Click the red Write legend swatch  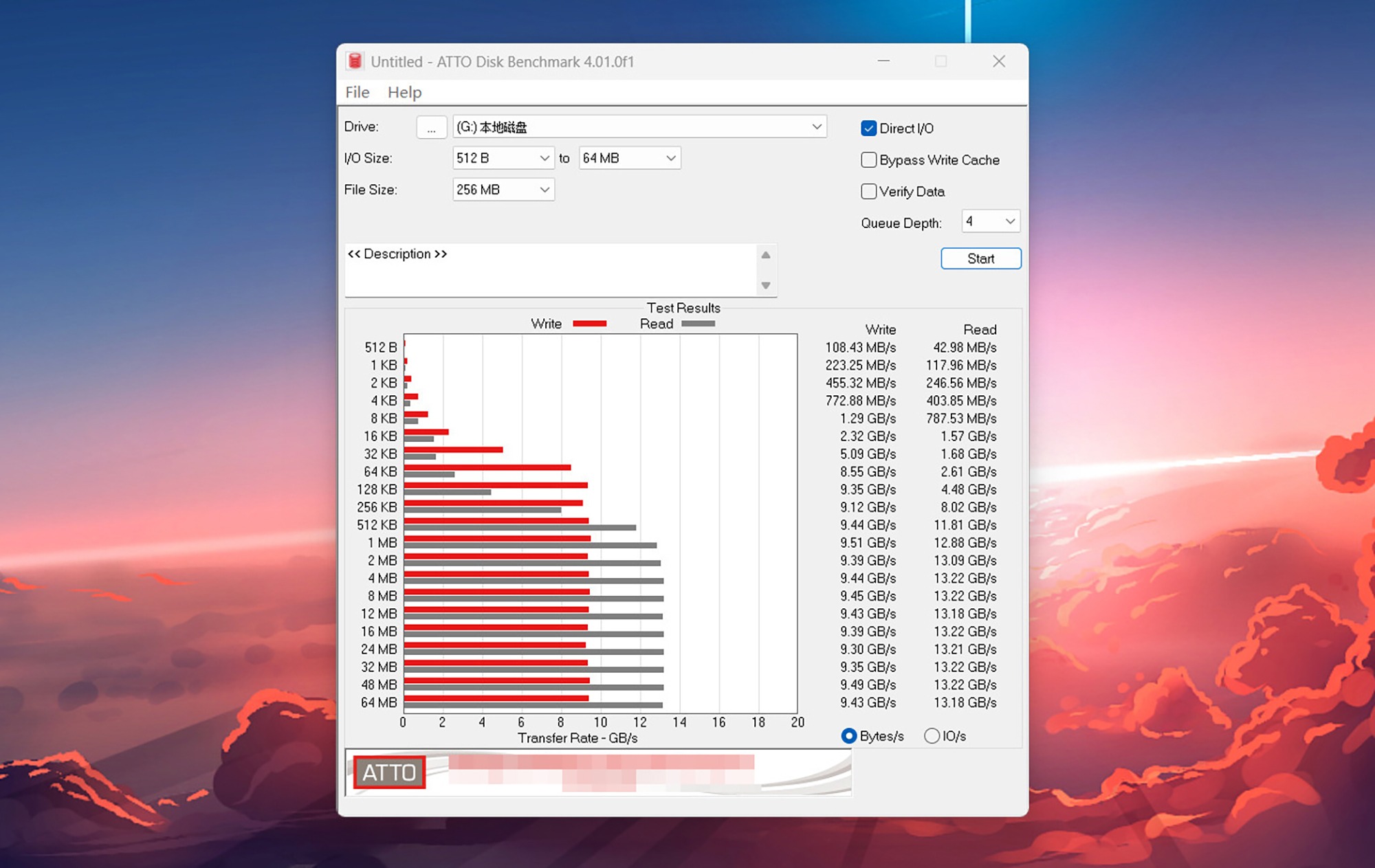[x=589, y=324]
